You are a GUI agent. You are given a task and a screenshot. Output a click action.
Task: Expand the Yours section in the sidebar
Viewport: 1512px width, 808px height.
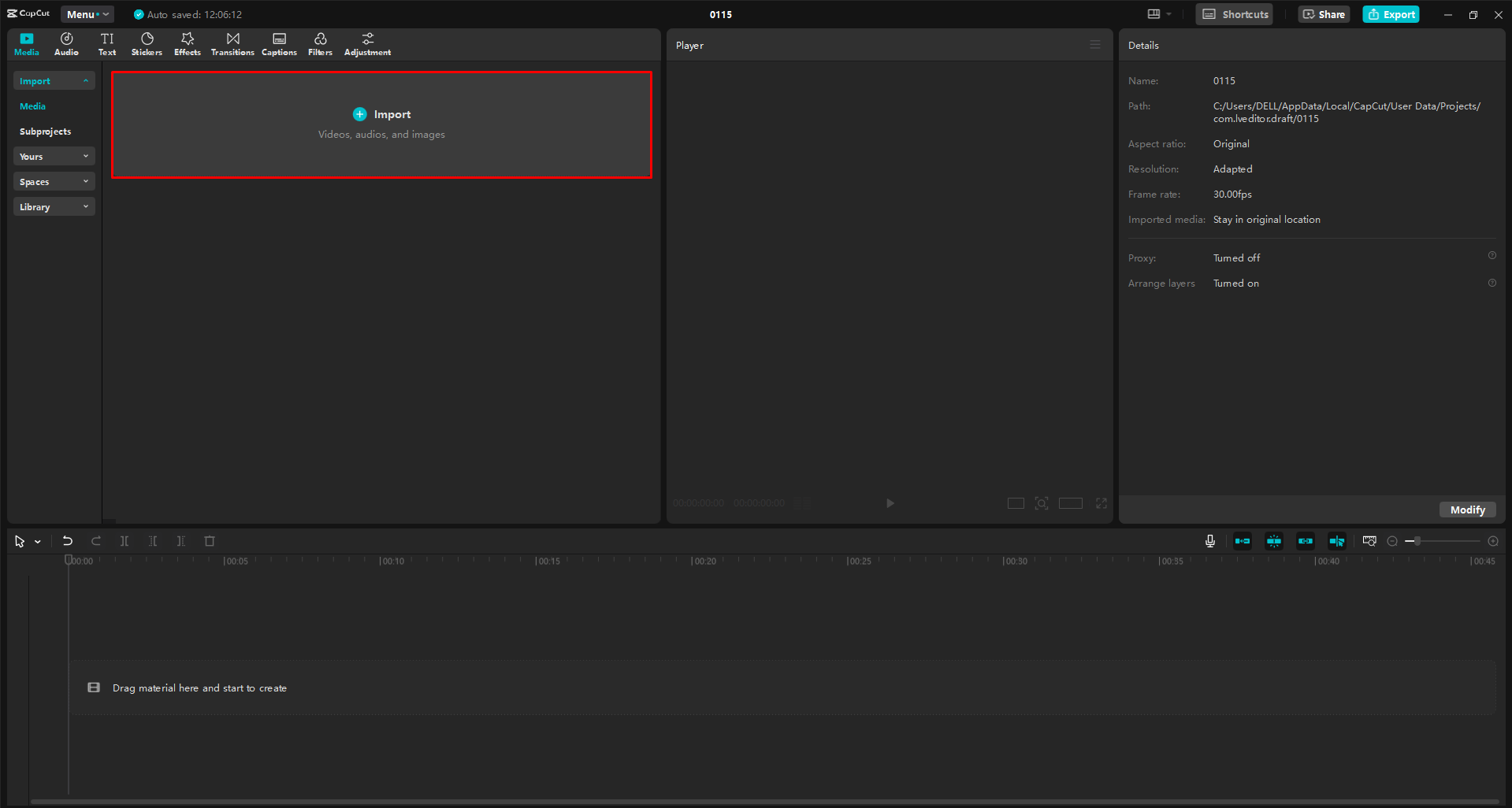coord(54,156)
